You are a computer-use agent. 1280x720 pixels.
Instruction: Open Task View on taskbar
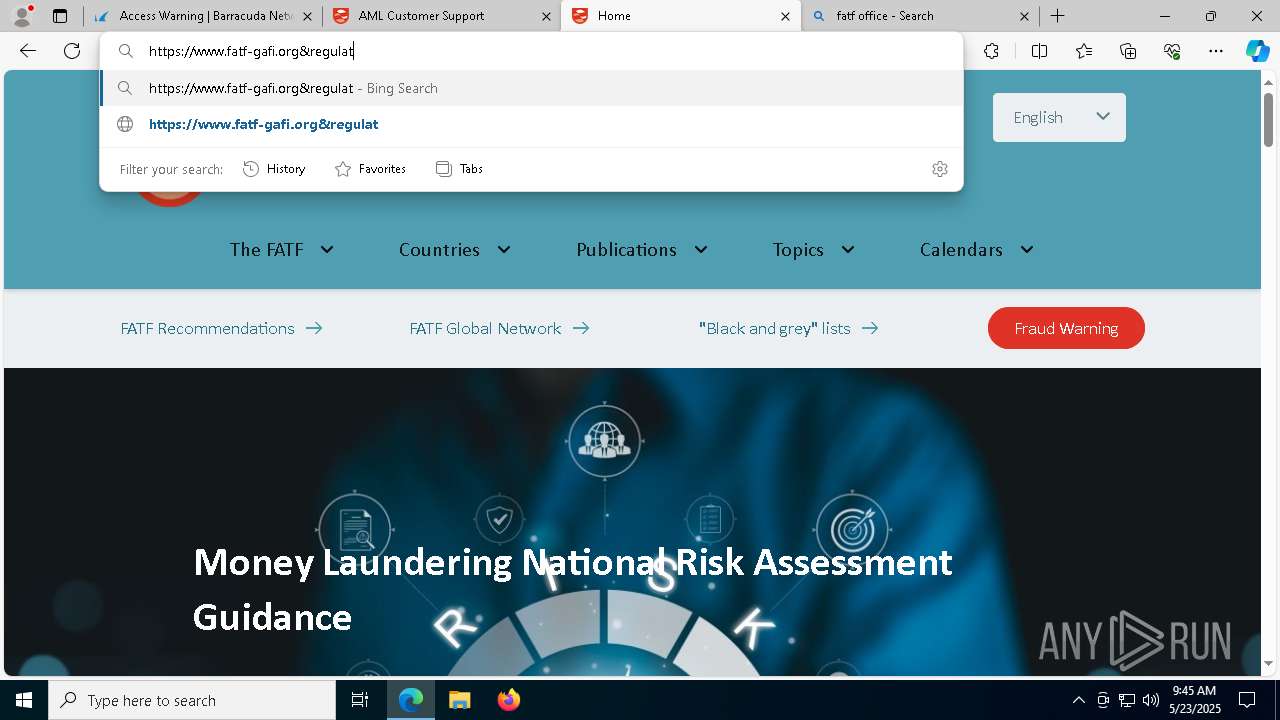click(x=360, y=700)
